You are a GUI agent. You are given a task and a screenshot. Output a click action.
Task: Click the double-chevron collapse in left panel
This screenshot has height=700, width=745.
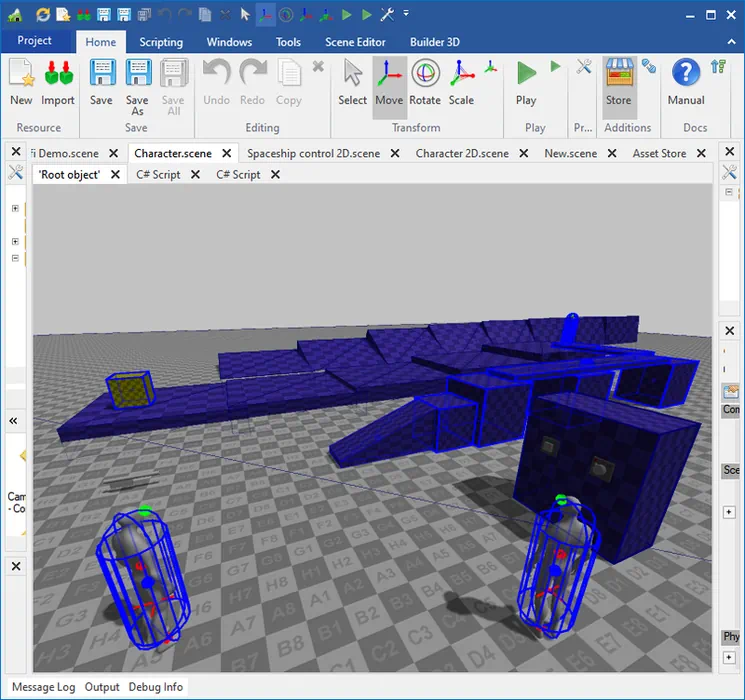(x=13, y=421)
